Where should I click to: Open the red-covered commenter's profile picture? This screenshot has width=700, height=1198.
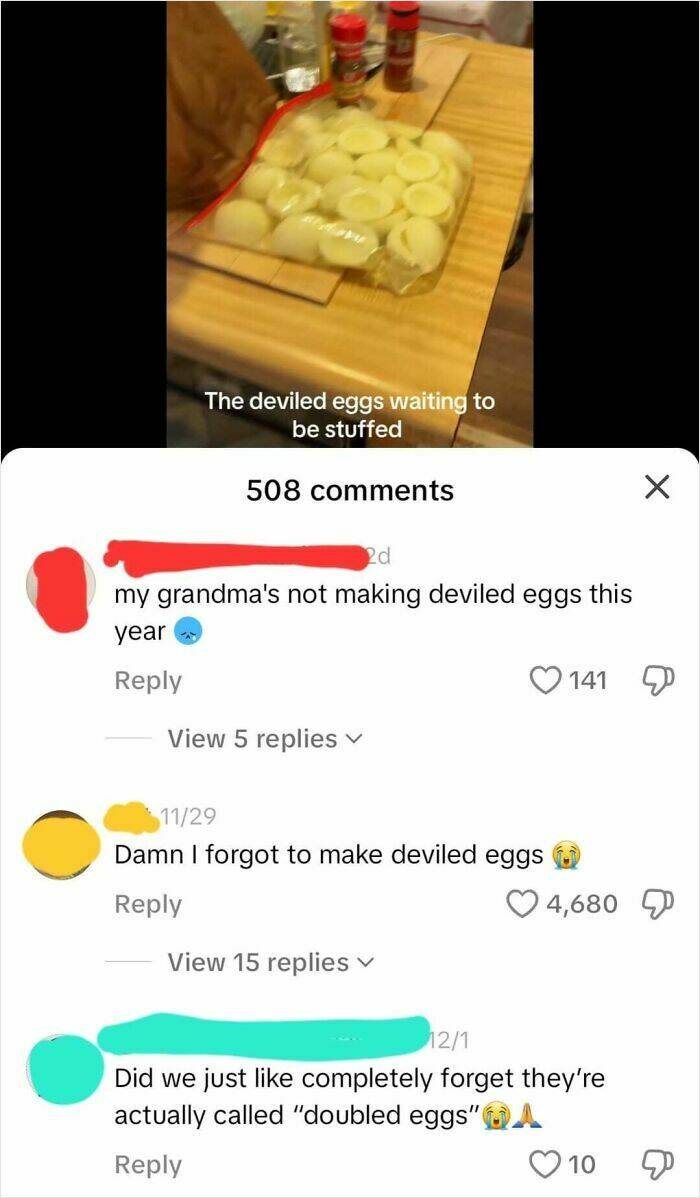pos(61,588)
